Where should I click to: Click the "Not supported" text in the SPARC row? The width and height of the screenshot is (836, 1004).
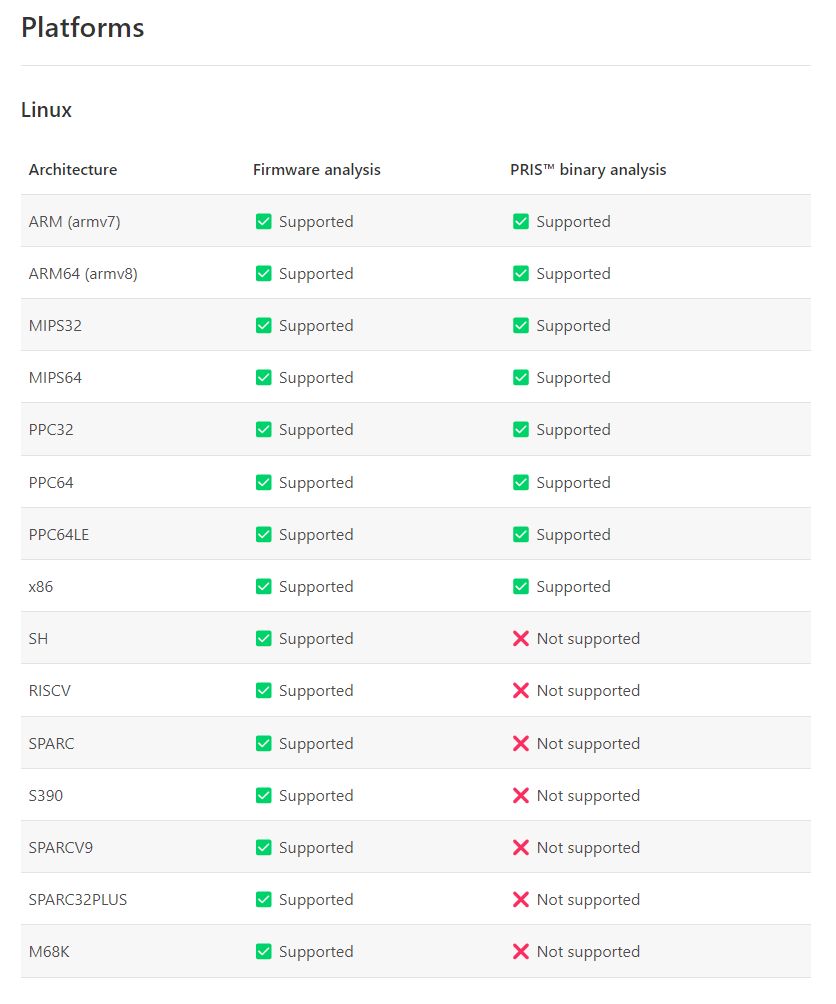pos(588,743)
